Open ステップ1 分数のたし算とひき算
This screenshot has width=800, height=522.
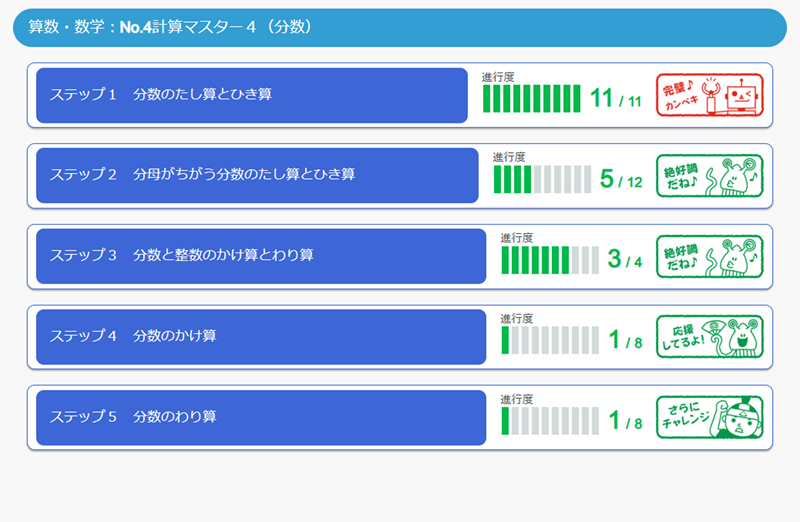pyautogui.click(x=252, y=96)
